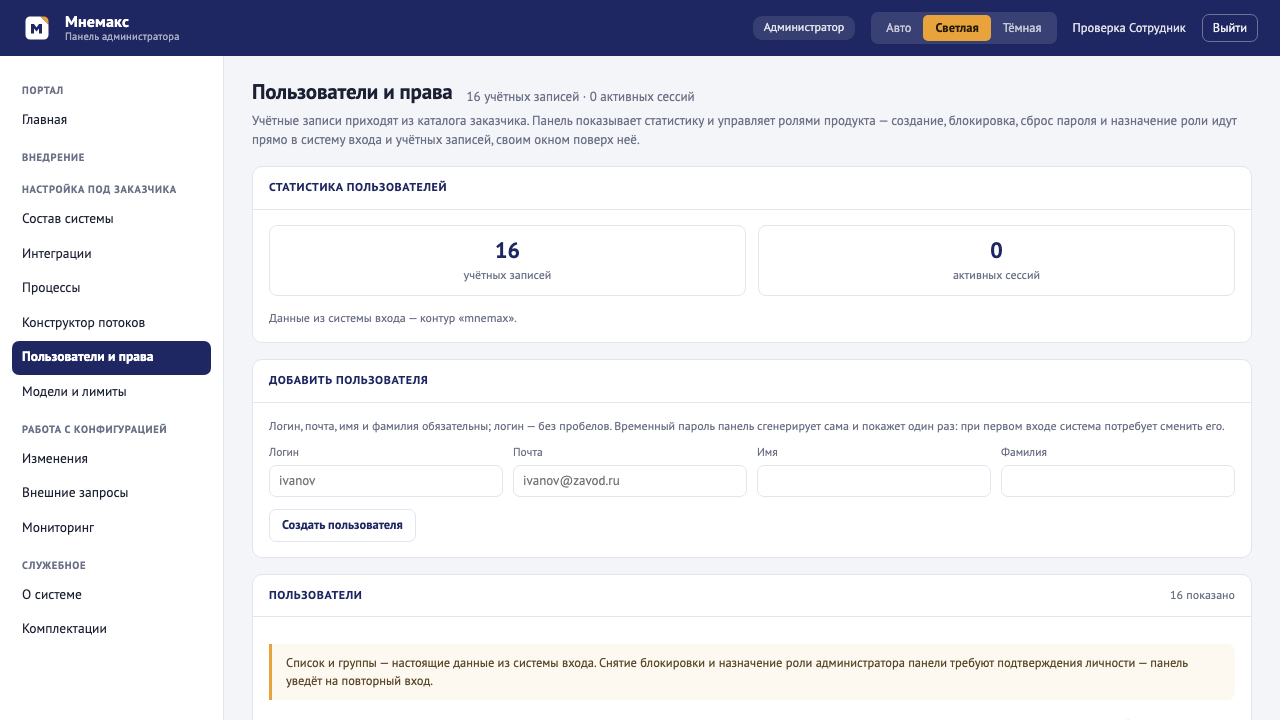Focus the Фамилия input field

(x=1118, y=481)
